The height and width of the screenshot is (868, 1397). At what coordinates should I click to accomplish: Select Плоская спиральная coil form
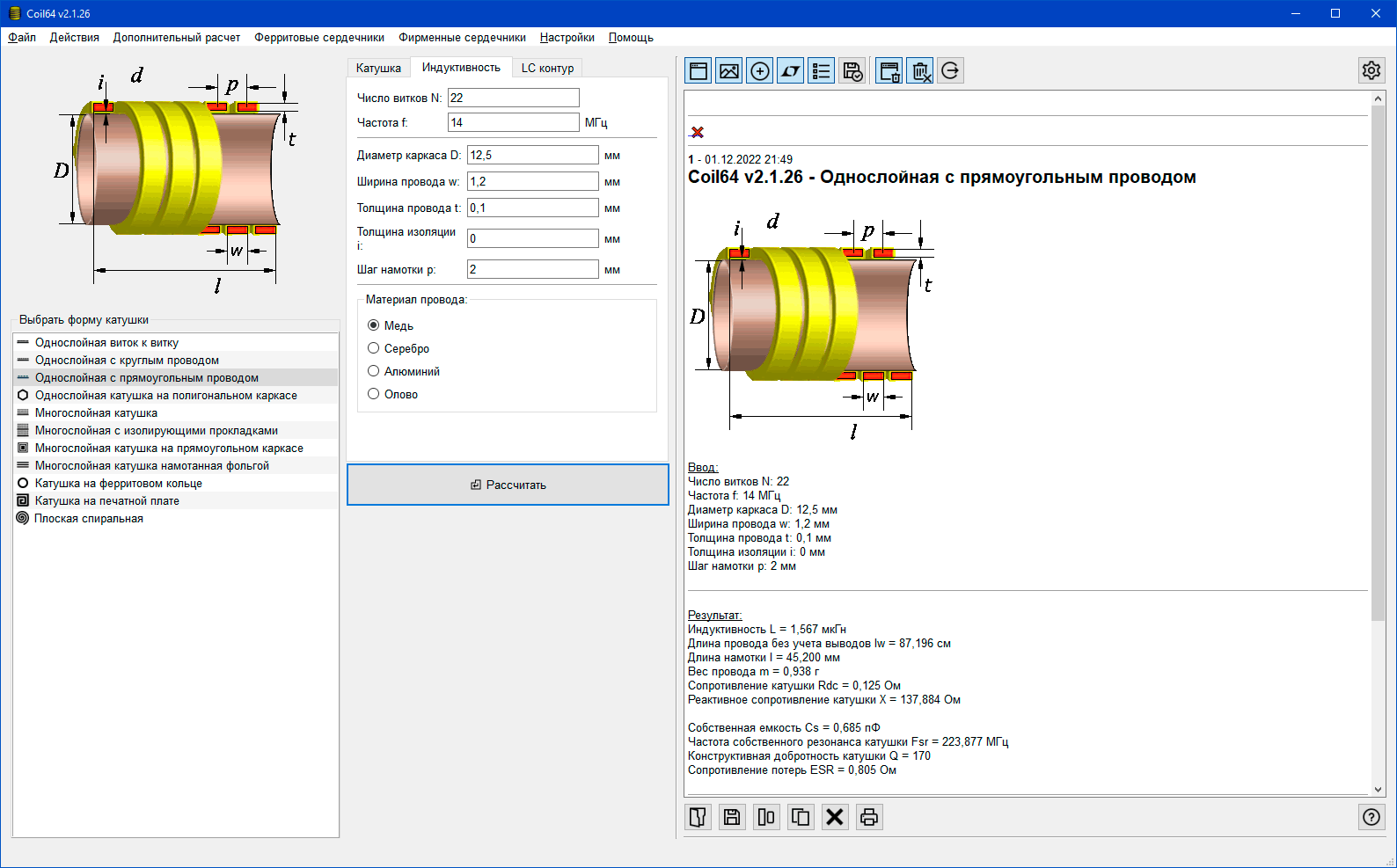(176, 518)
